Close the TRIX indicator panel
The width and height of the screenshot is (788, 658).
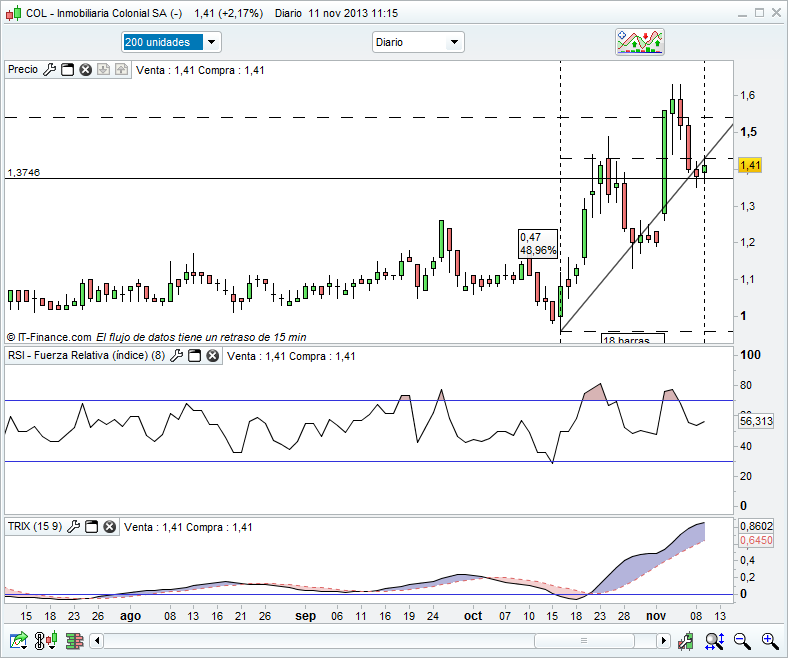[109, 527]
